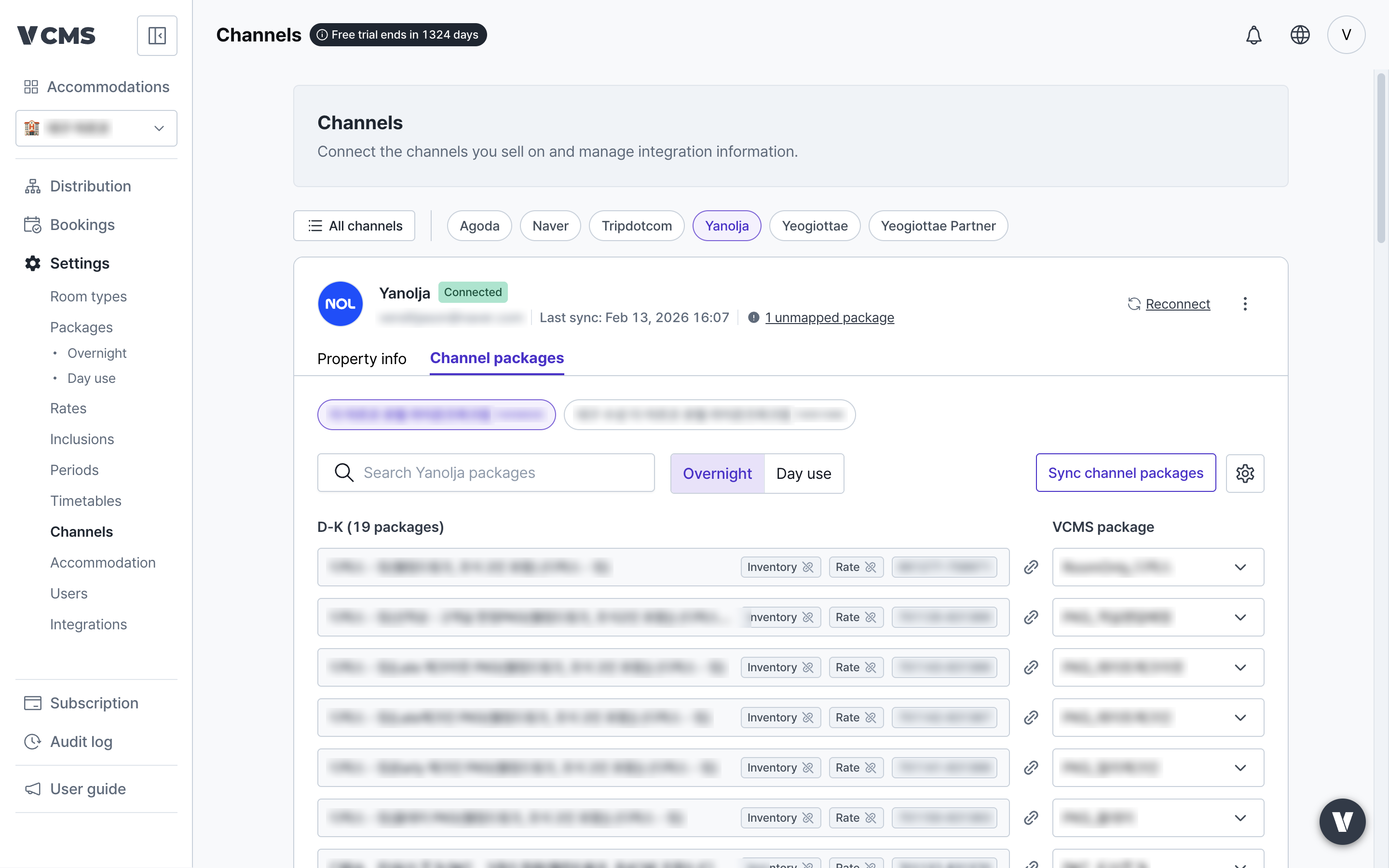Toggle Inventory sync in third package row

pyautogui.click(x=781, y=667)
